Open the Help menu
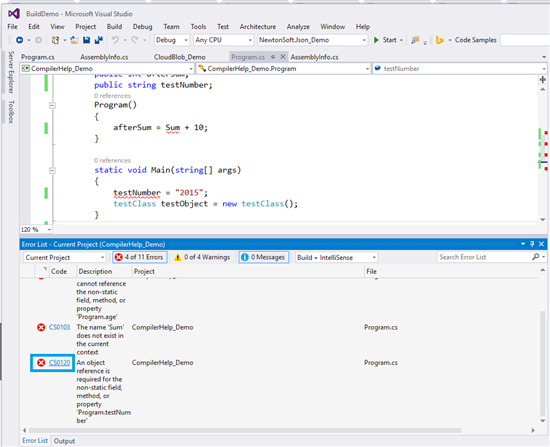This screenshot has height=447, width=550. 363,27
